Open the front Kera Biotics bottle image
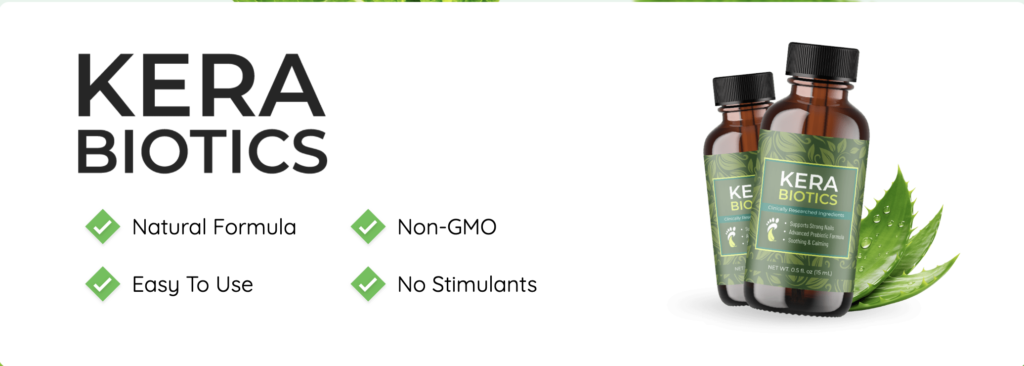Viewport: 1024px width, 366px height. [809, 180]
